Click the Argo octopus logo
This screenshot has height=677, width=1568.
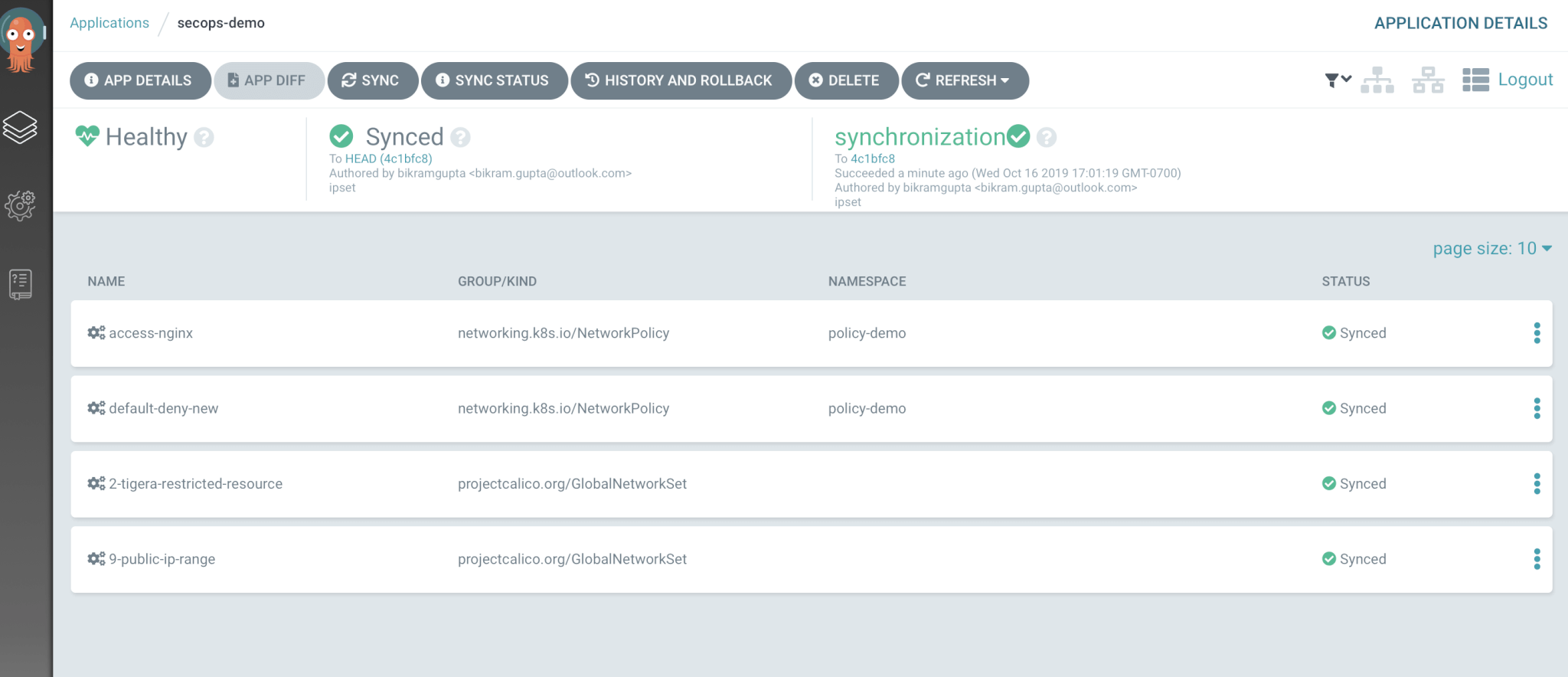(21, 40)
